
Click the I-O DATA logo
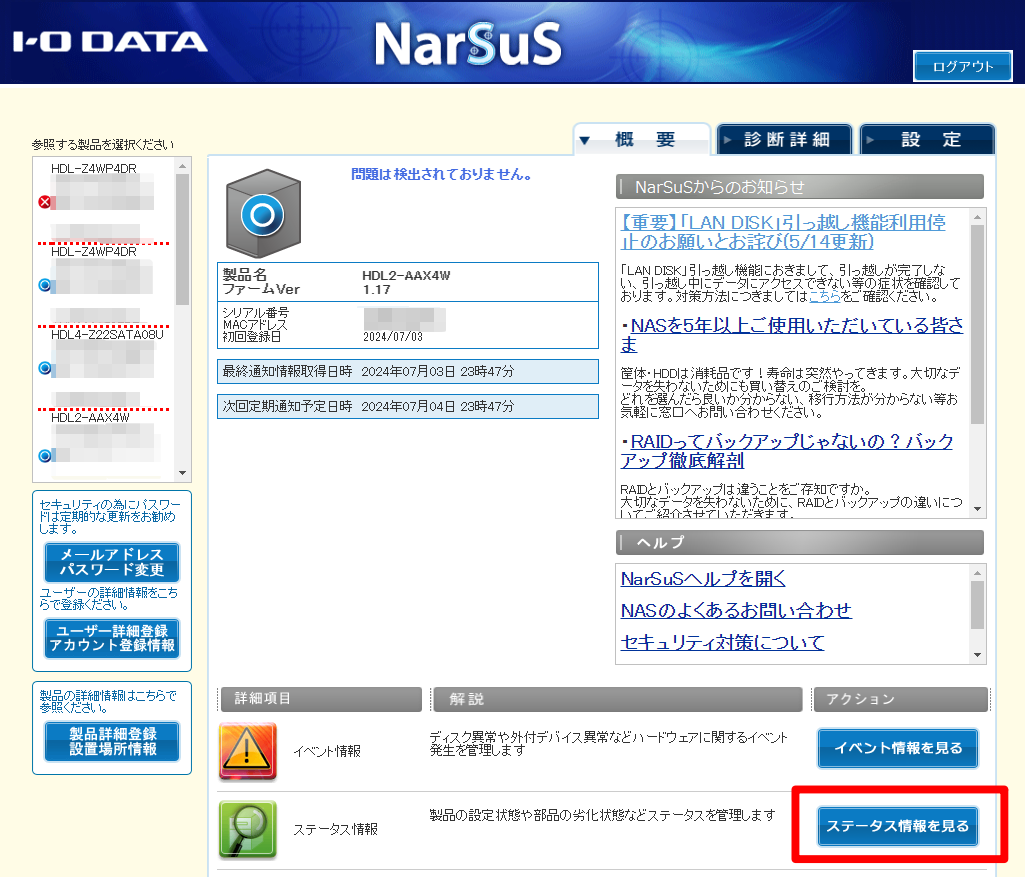pos(110,42)
